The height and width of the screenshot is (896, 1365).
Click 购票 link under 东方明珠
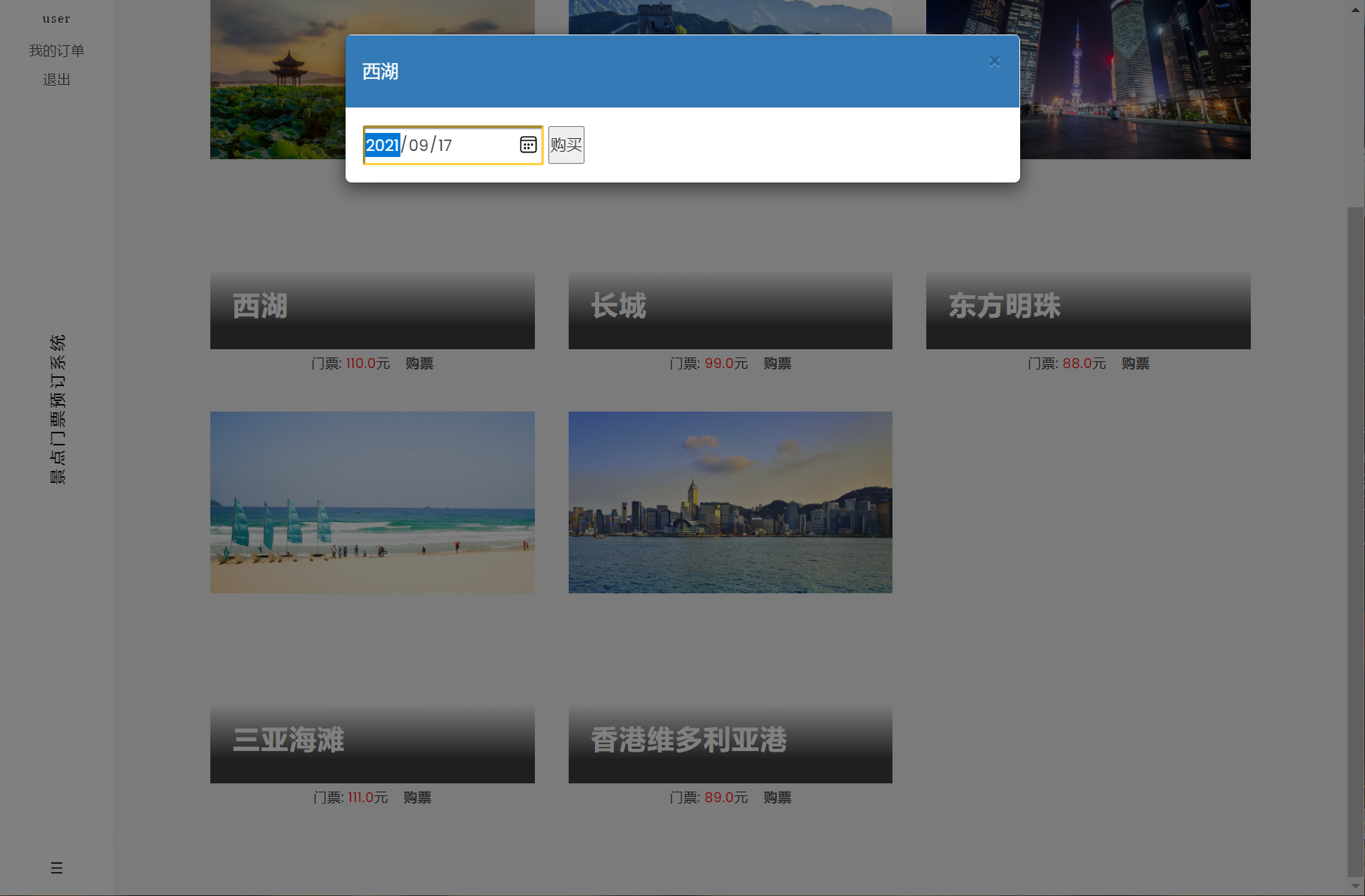[1135, 364]
